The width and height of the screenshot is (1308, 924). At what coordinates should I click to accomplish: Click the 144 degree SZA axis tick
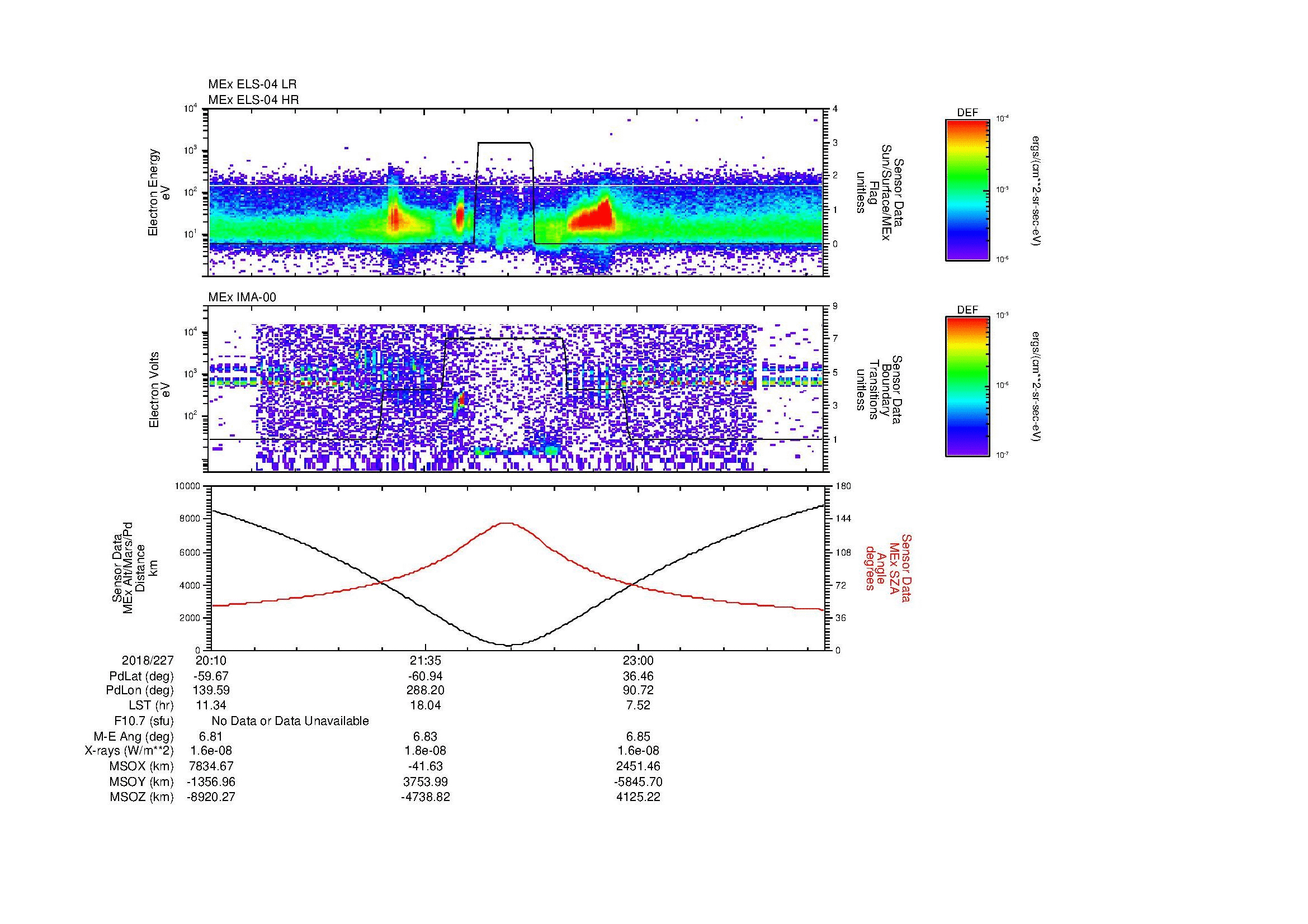[x=844, y=519]
